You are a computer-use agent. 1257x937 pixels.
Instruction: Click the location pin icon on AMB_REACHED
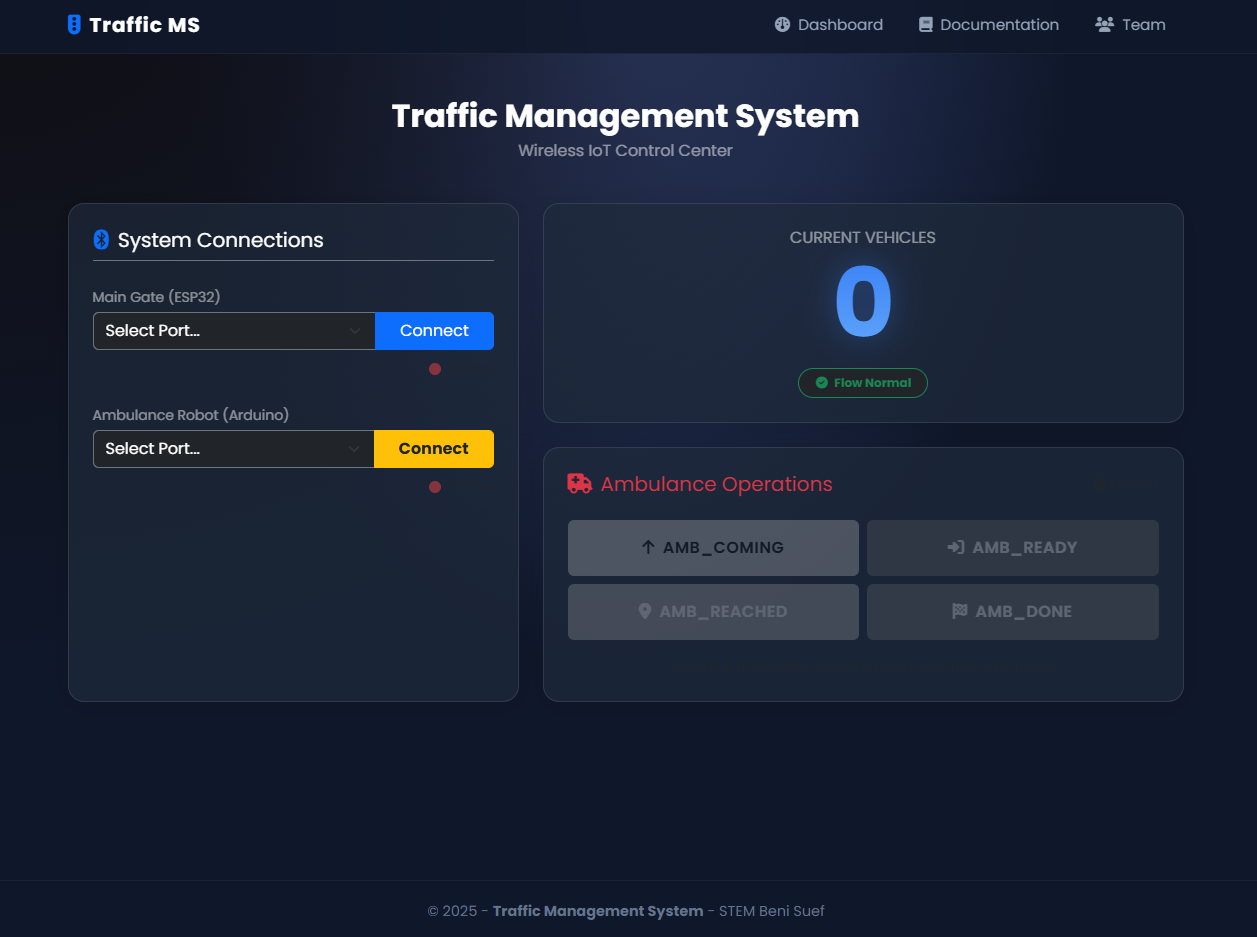tap(646, 611)
